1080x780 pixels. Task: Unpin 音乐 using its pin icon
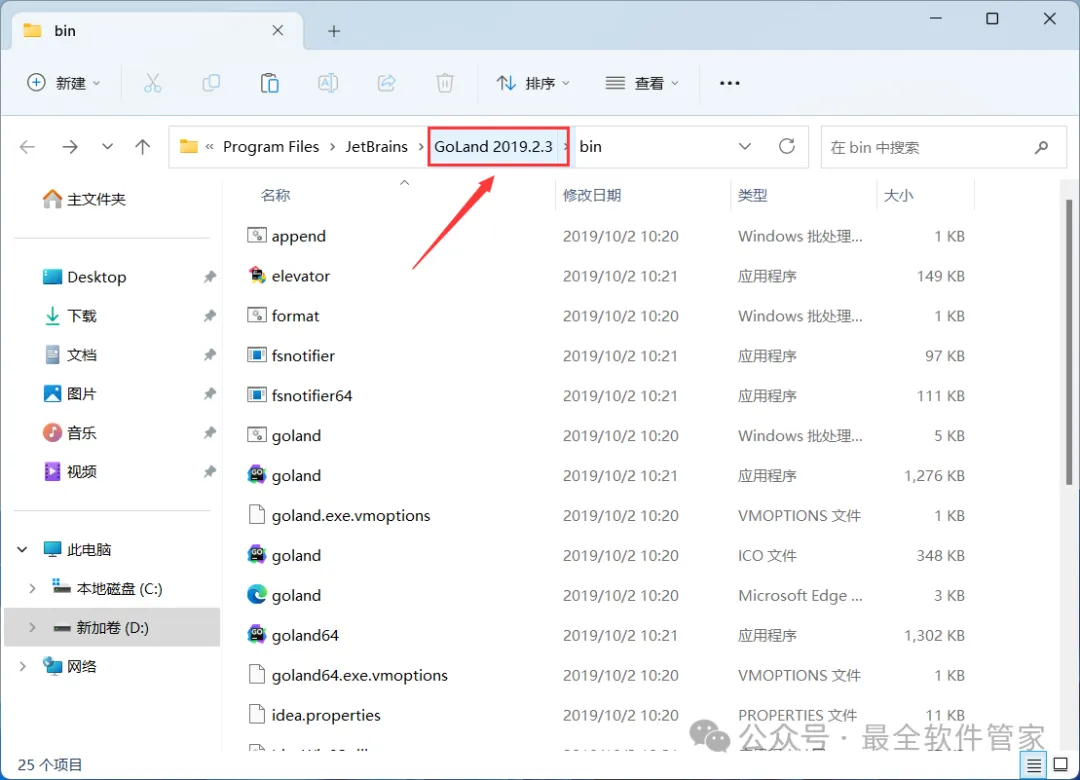(209, 433)
